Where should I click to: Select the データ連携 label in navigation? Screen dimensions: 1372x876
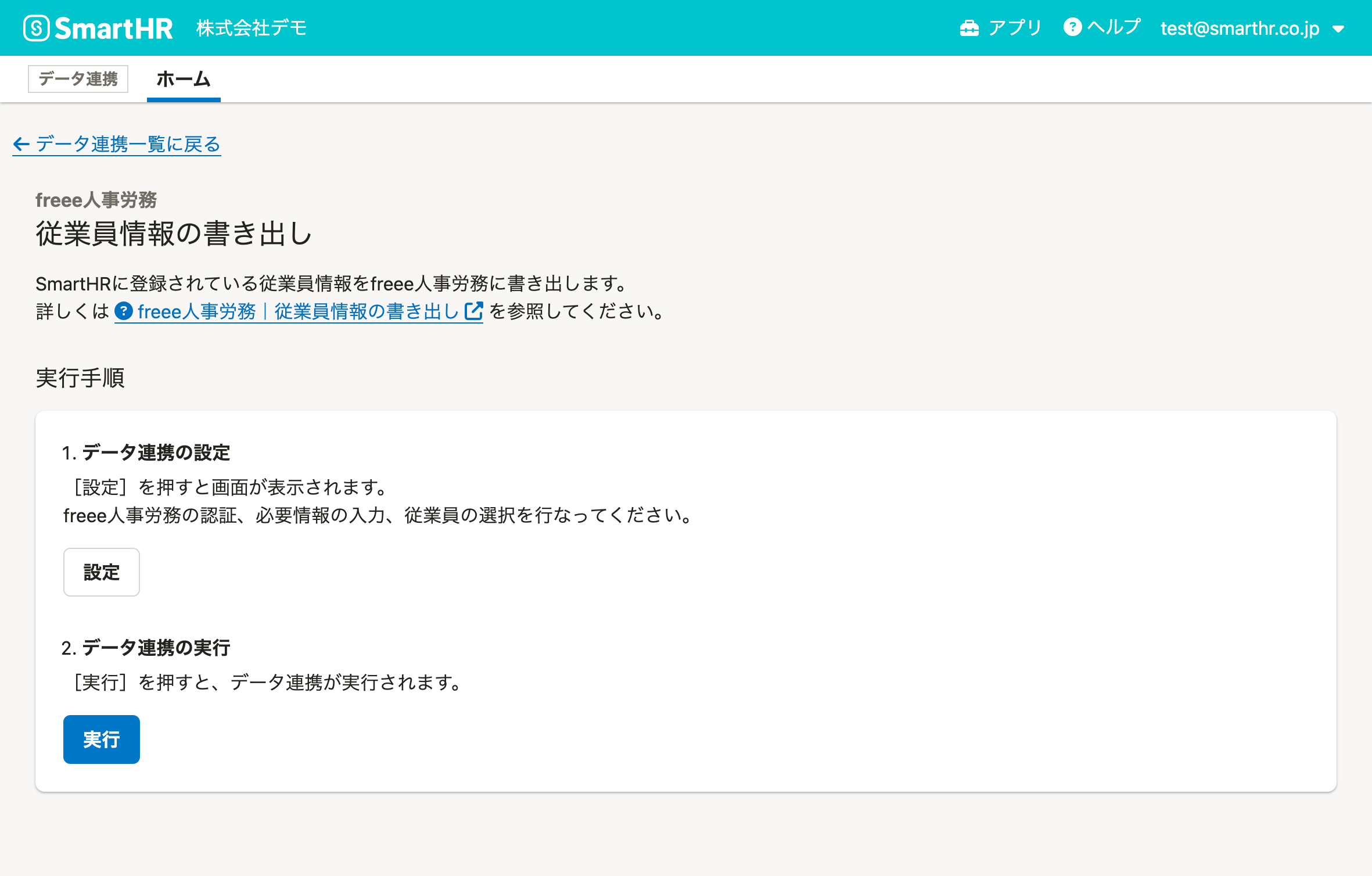(78, 78)
